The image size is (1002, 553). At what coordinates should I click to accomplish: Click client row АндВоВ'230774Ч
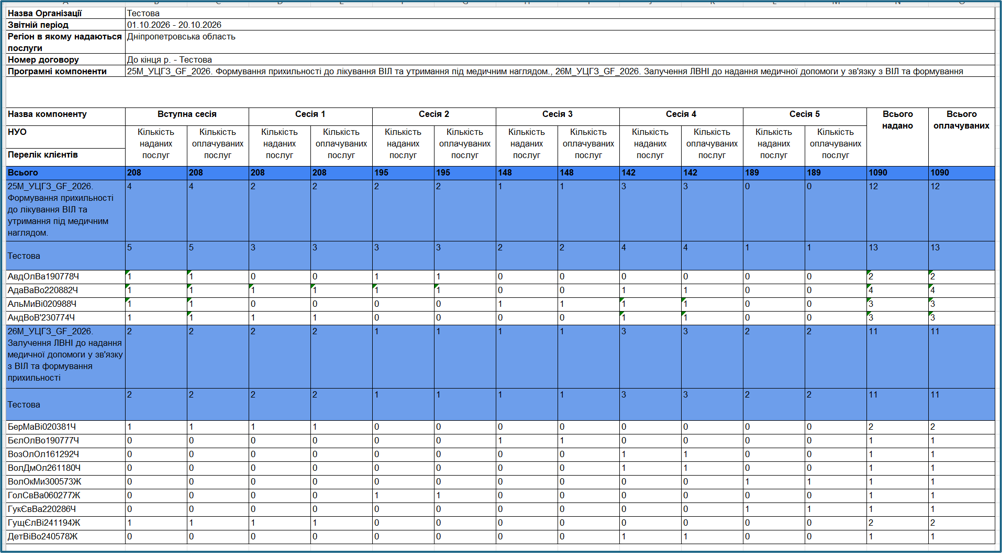tap(66, 318)
